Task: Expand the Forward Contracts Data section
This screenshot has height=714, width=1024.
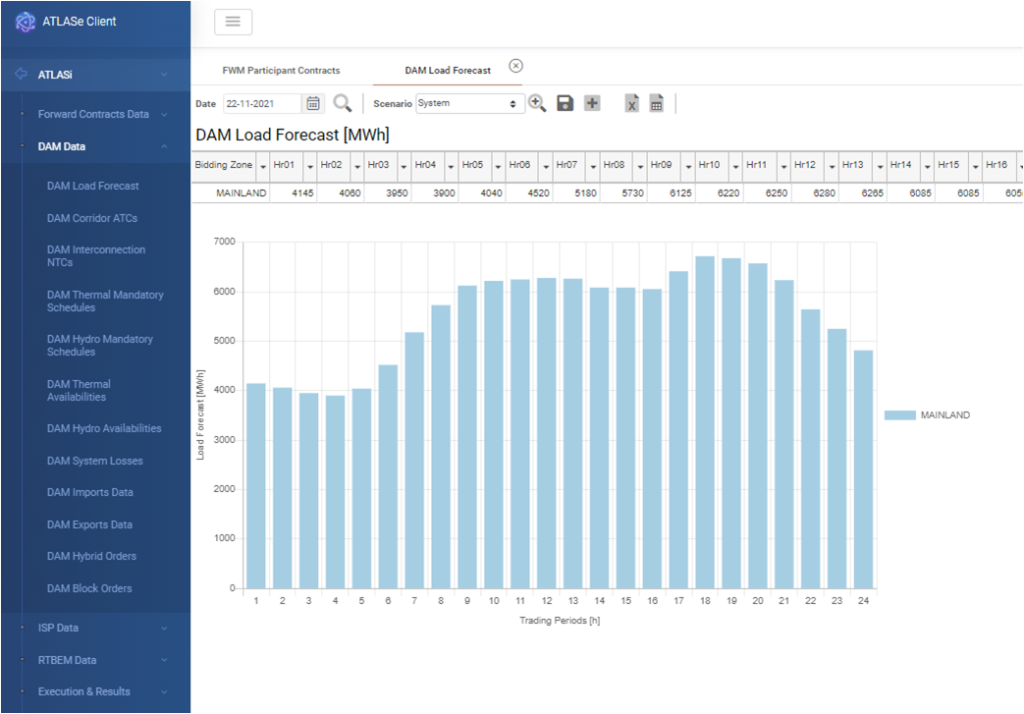Action: pyautogui.click(x=94, y=114)
